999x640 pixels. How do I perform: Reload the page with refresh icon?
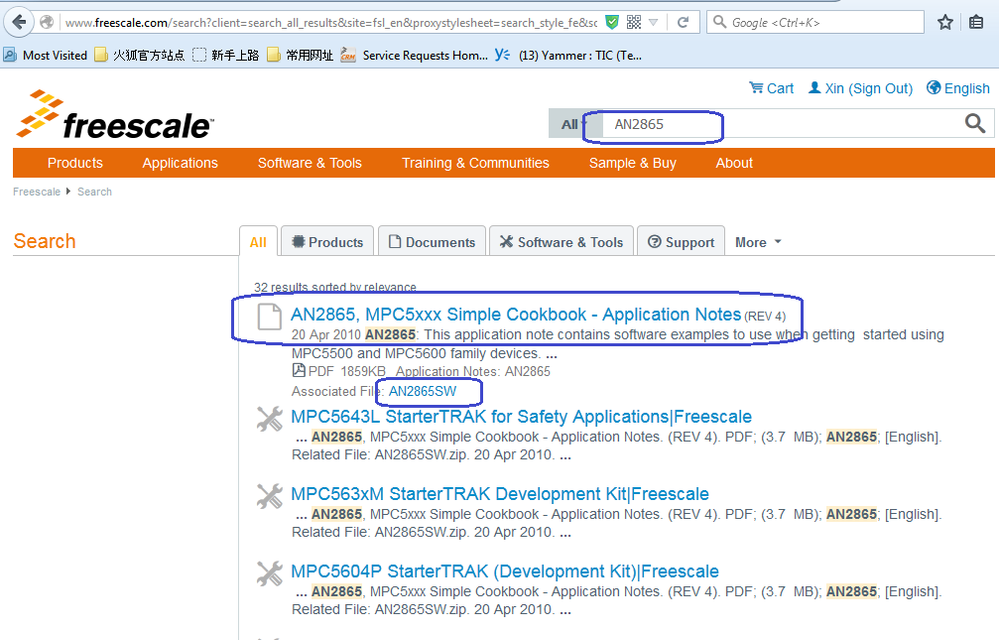pos(683,22)
